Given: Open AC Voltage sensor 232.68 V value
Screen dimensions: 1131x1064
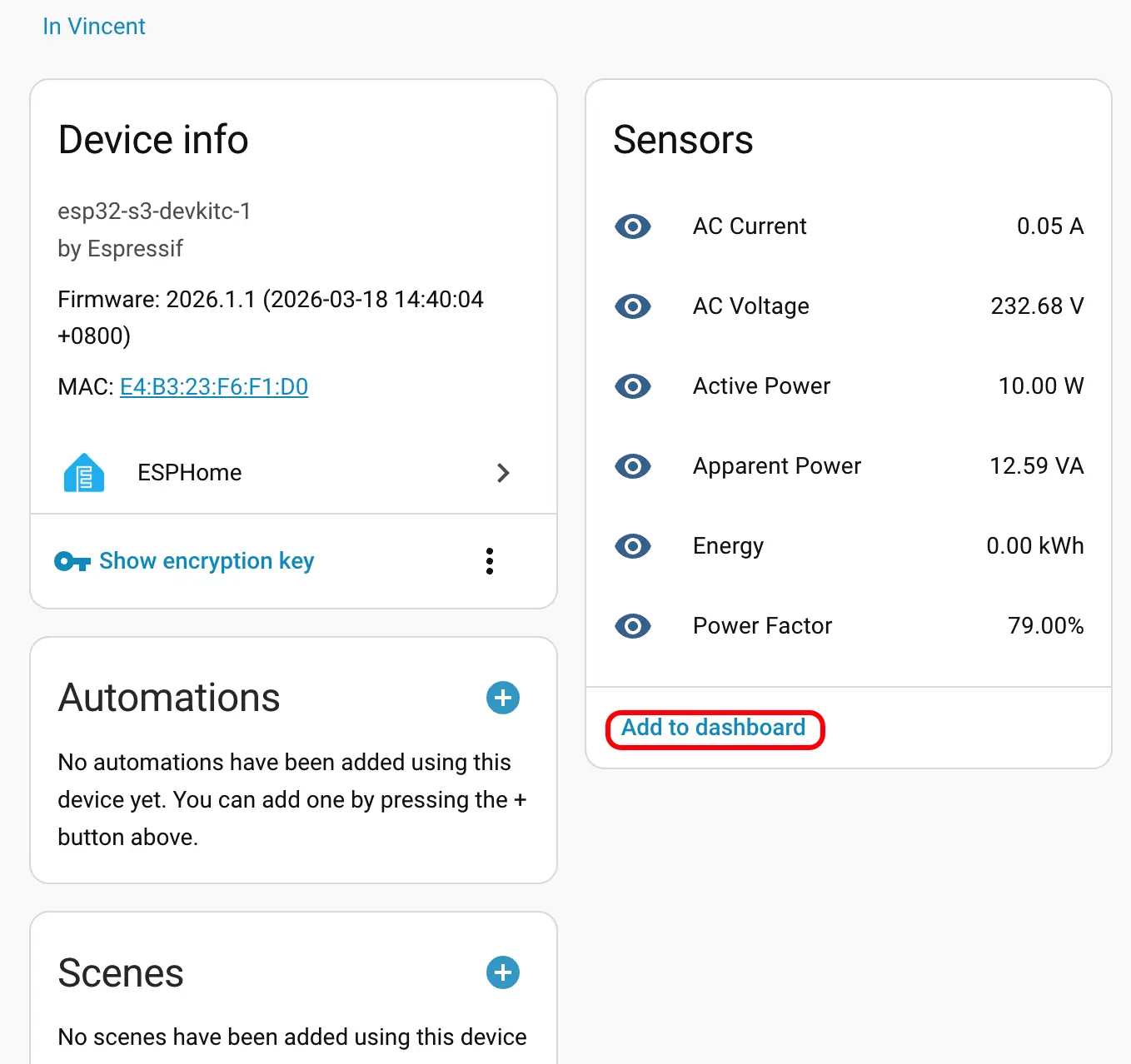Looking at the screenshot, I should click(x=1037, y=306).
